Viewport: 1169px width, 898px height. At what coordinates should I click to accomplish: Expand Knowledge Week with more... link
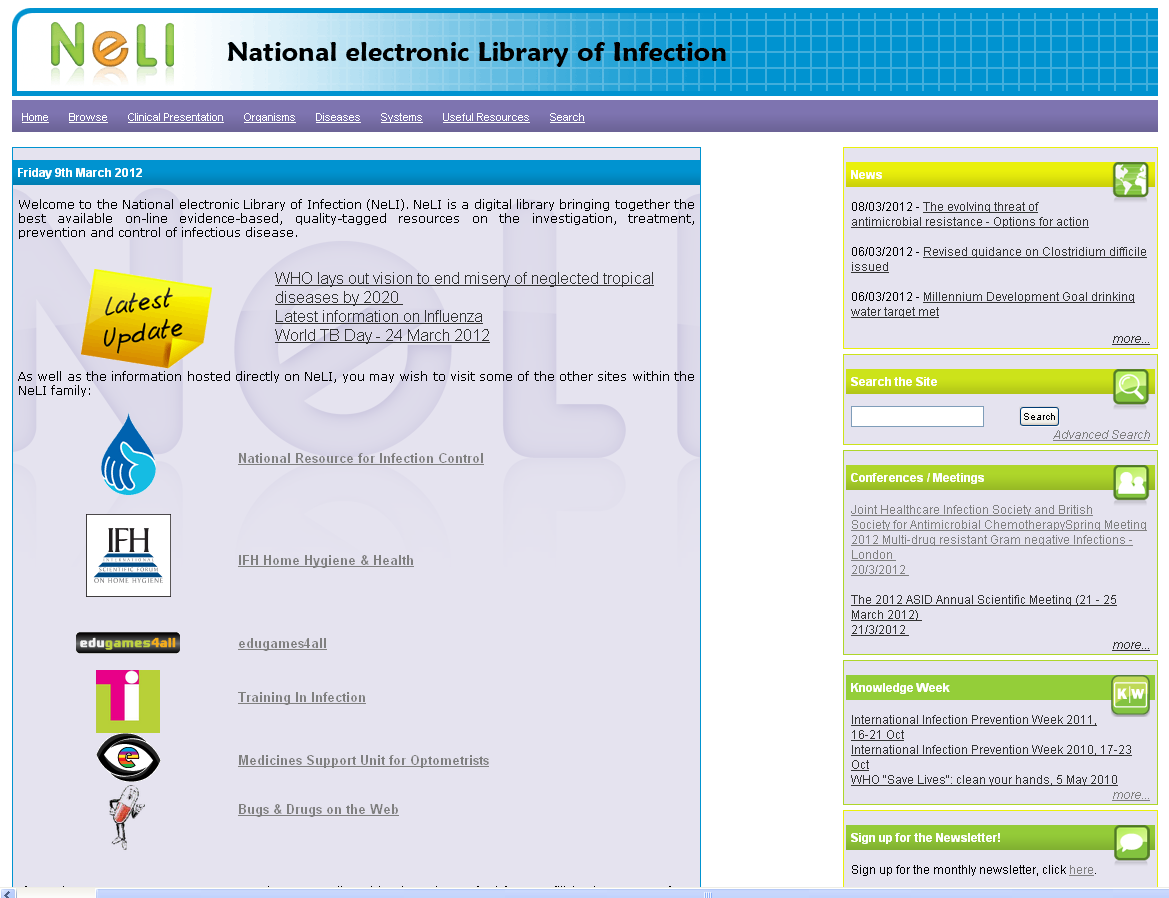tap(1130, 796)
